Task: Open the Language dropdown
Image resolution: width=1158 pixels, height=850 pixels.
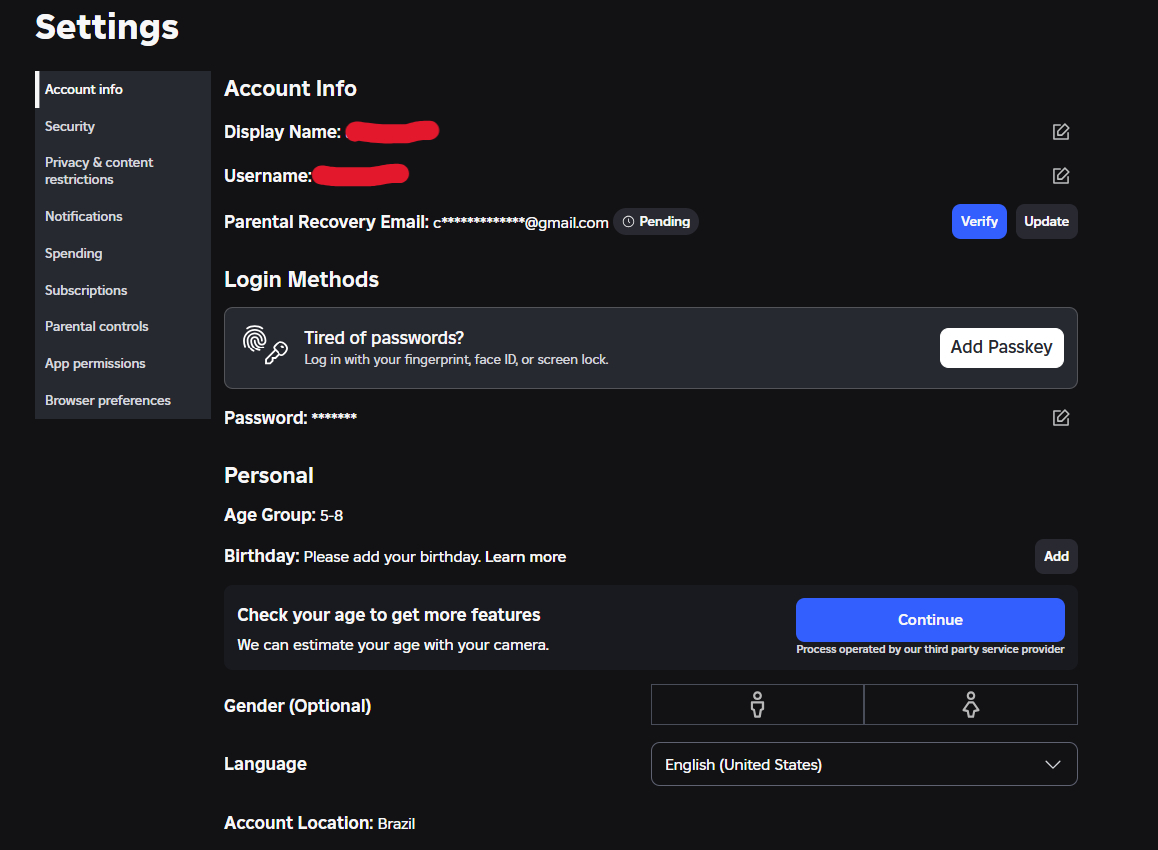Action: click(x=864, y=764)
